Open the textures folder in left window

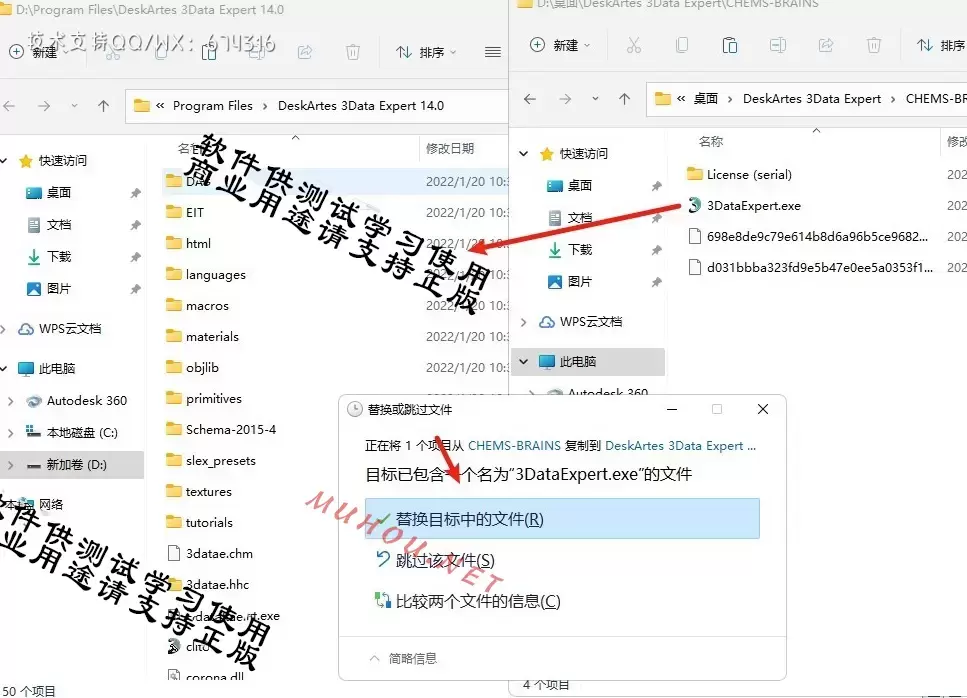pyautogui.click(x=208, y=491)
